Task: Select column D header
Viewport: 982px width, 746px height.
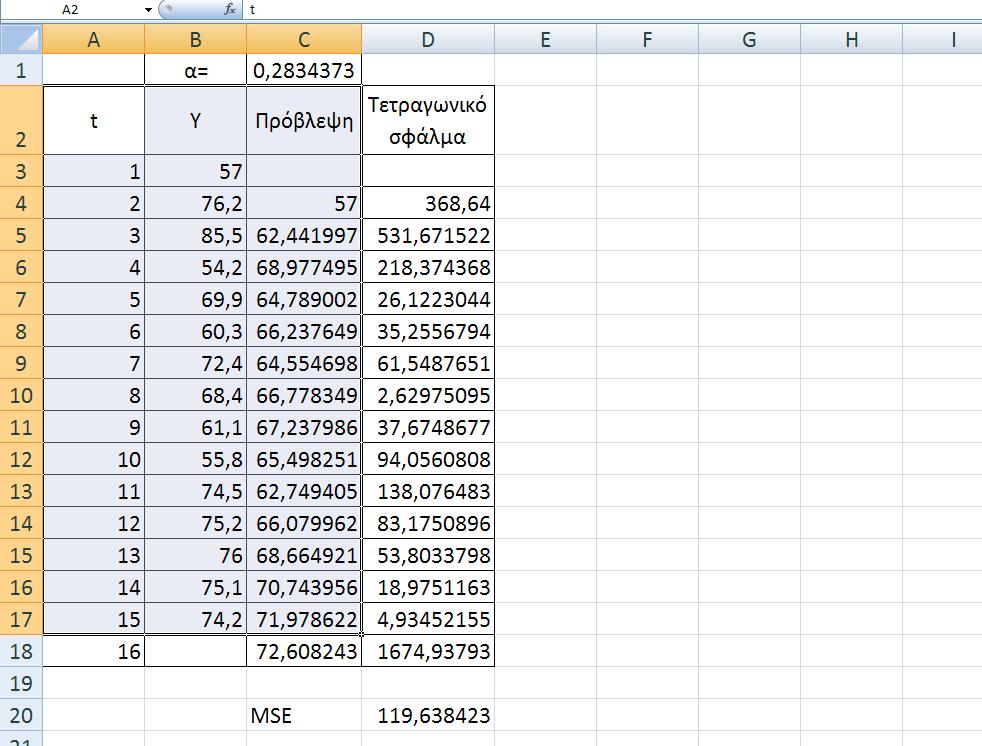Action: (428, 39)
